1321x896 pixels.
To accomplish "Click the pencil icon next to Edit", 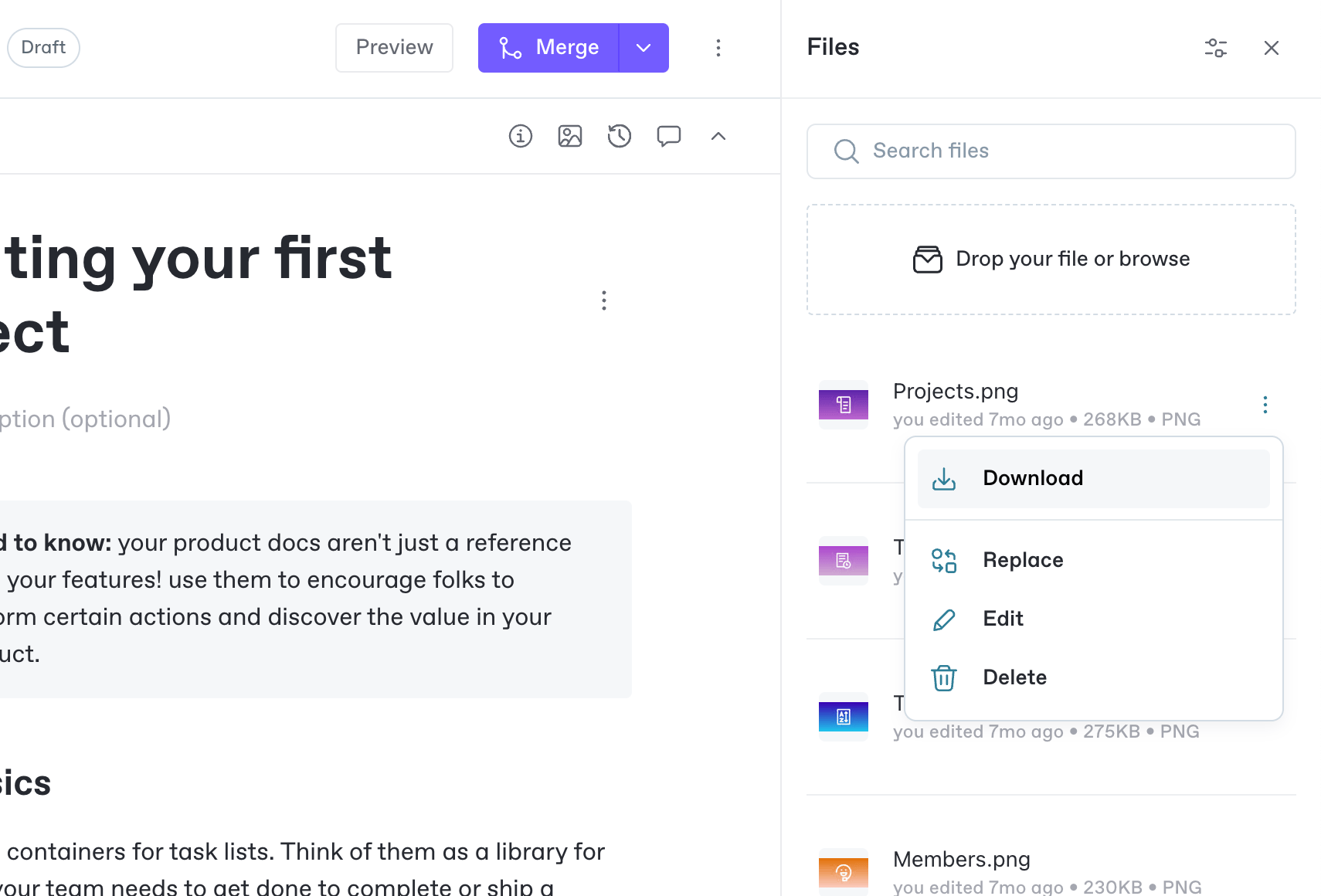I will point(943,619).
